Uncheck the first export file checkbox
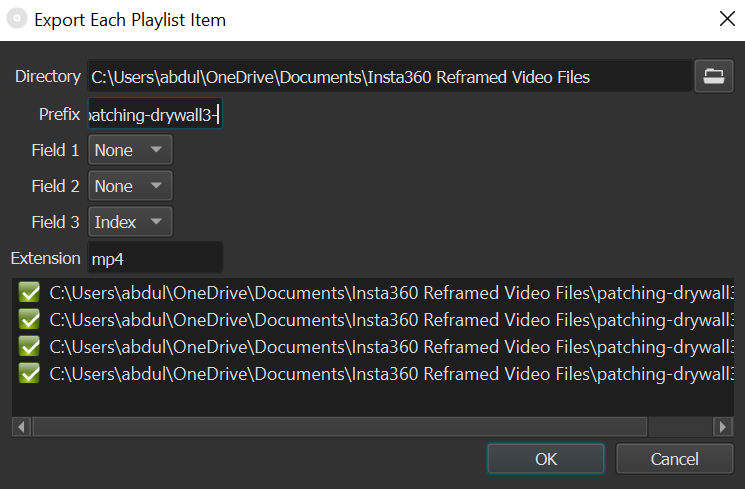The height and width of the screenshot is (489, 745). [29, 292]
